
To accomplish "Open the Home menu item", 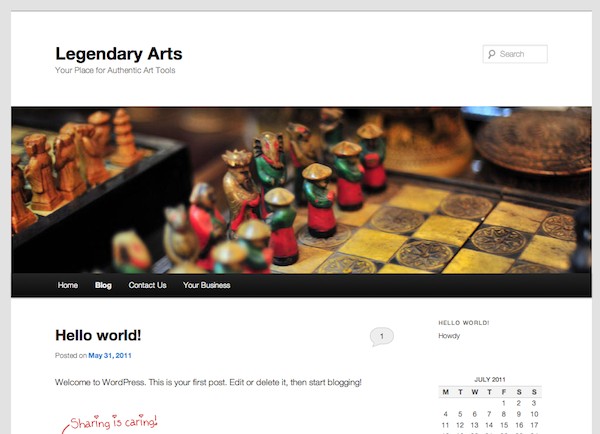I will click(68, 285).
